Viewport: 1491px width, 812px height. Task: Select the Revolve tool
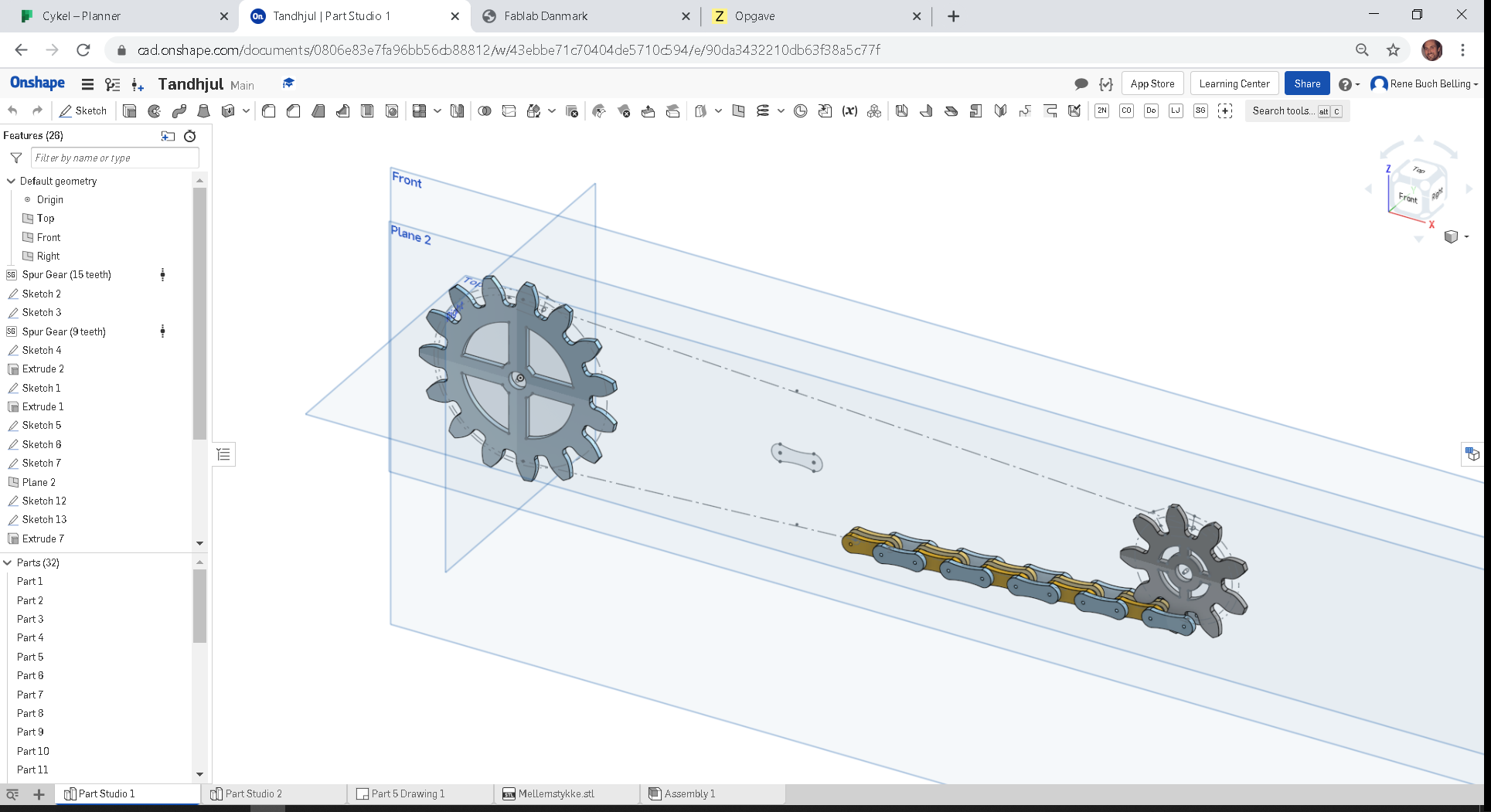click(155, 111)
